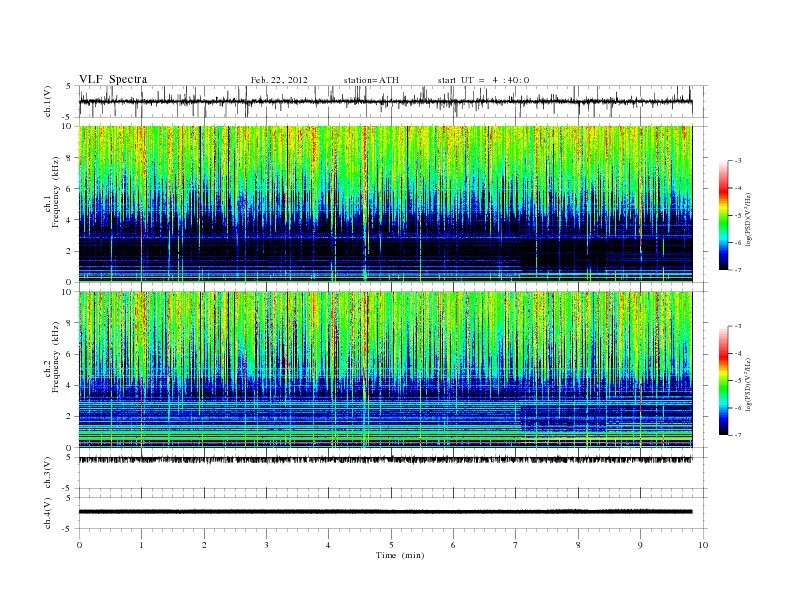
Task: Click the "8" tick on the time axis
Action: click(x=578, y=545)
